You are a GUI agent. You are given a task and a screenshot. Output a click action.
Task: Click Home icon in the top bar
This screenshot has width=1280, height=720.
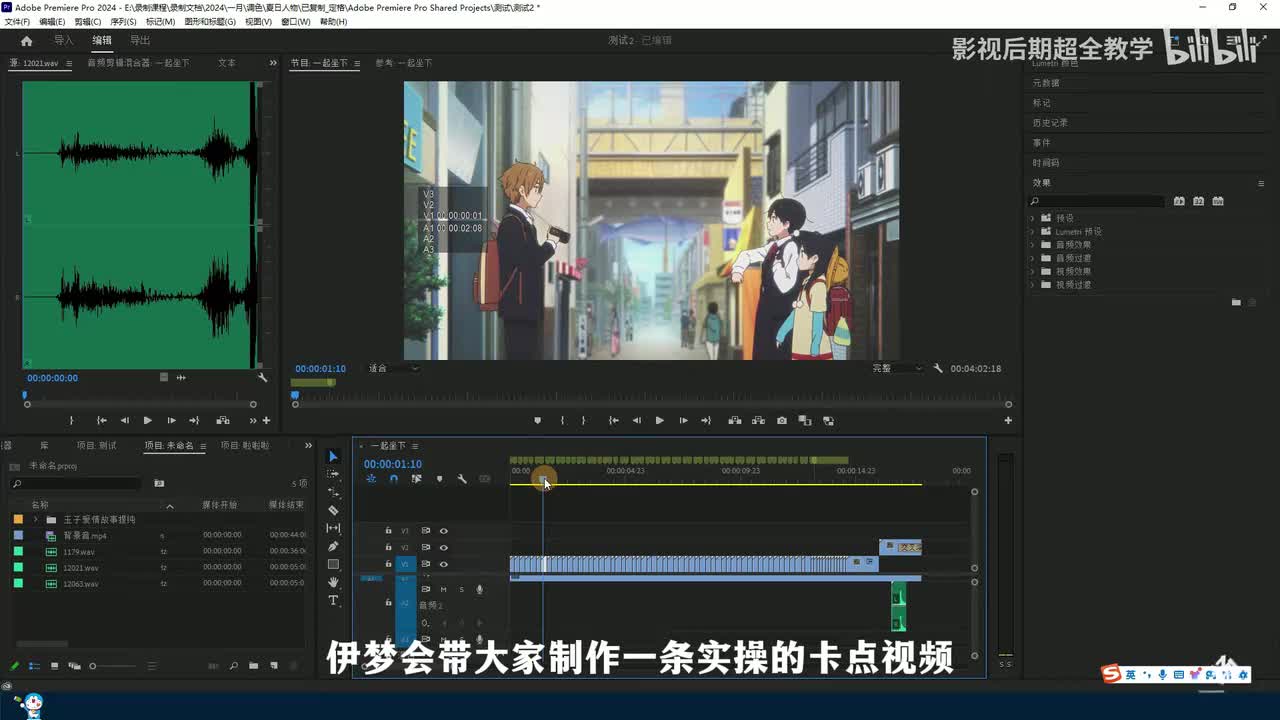click(26, 41)
